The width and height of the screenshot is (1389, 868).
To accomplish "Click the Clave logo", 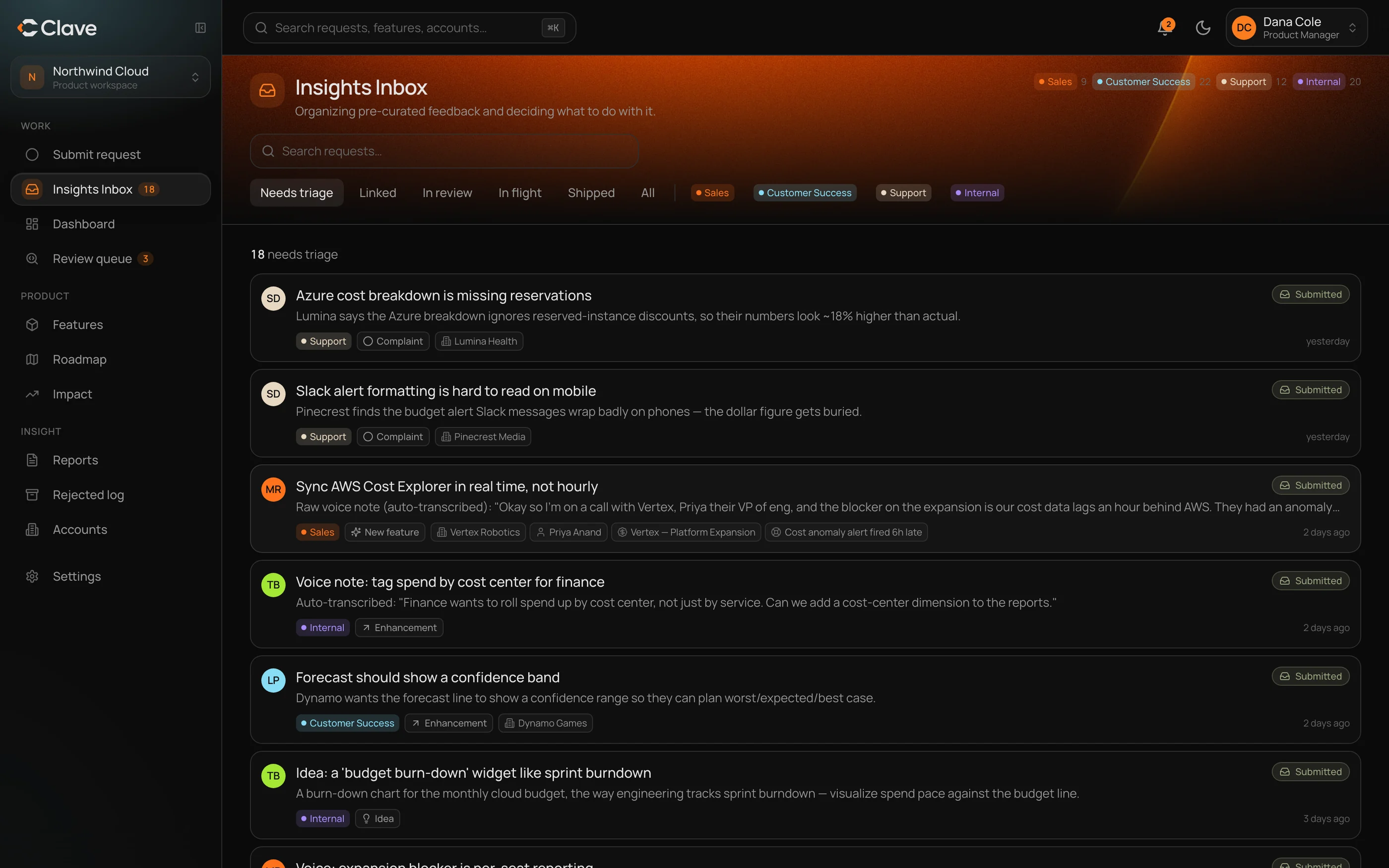I will (57, 28).
